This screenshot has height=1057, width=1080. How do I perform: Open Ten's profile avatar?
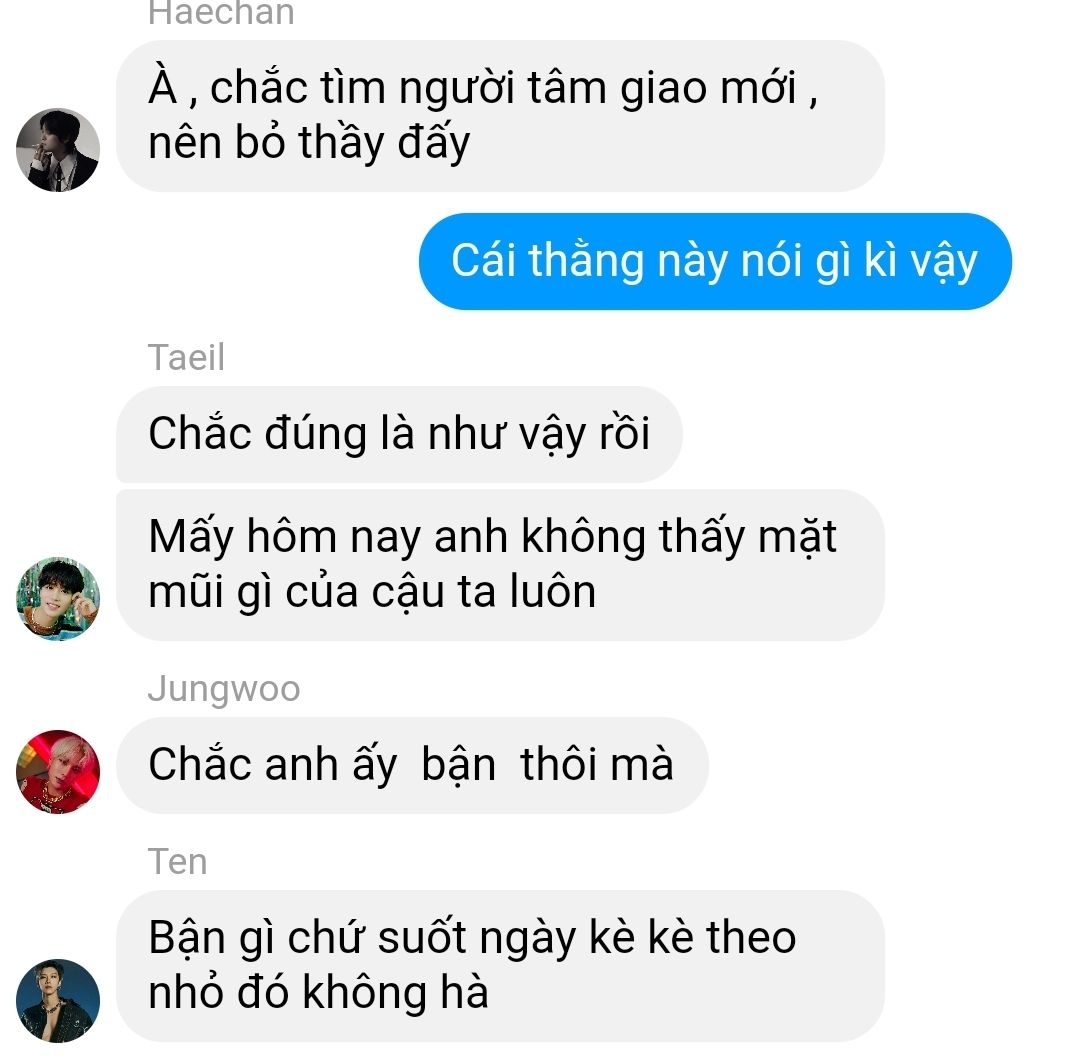click(x=58, y=1001)
